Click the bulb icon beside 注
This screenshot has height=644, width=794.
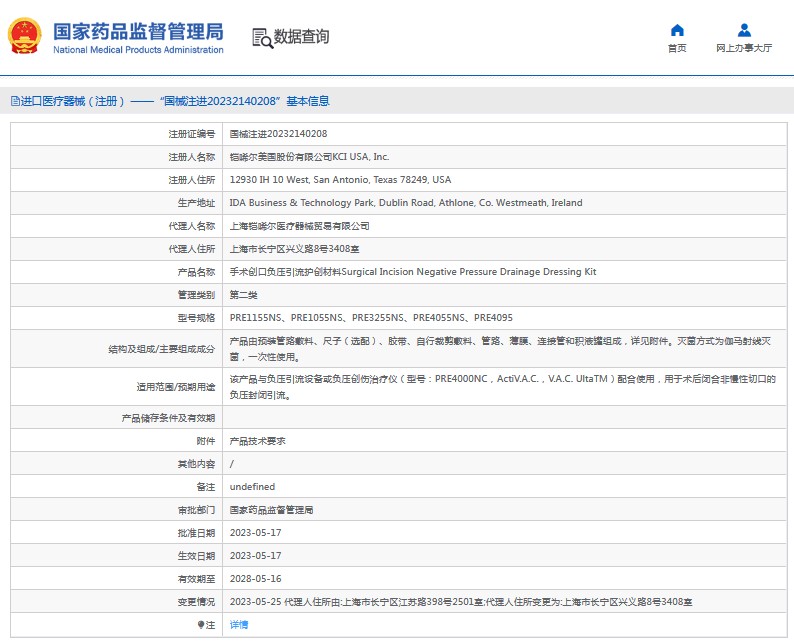201,625
